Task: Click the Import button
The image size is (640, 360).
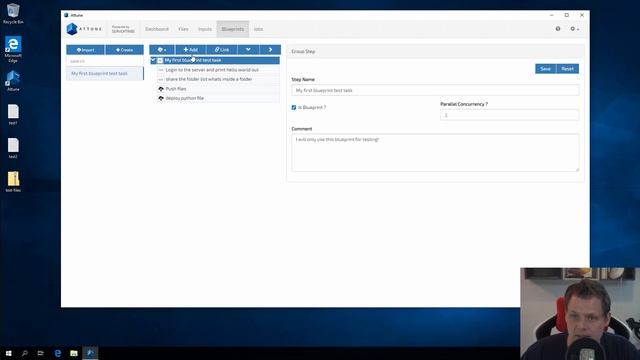Action: click(85, 50)
